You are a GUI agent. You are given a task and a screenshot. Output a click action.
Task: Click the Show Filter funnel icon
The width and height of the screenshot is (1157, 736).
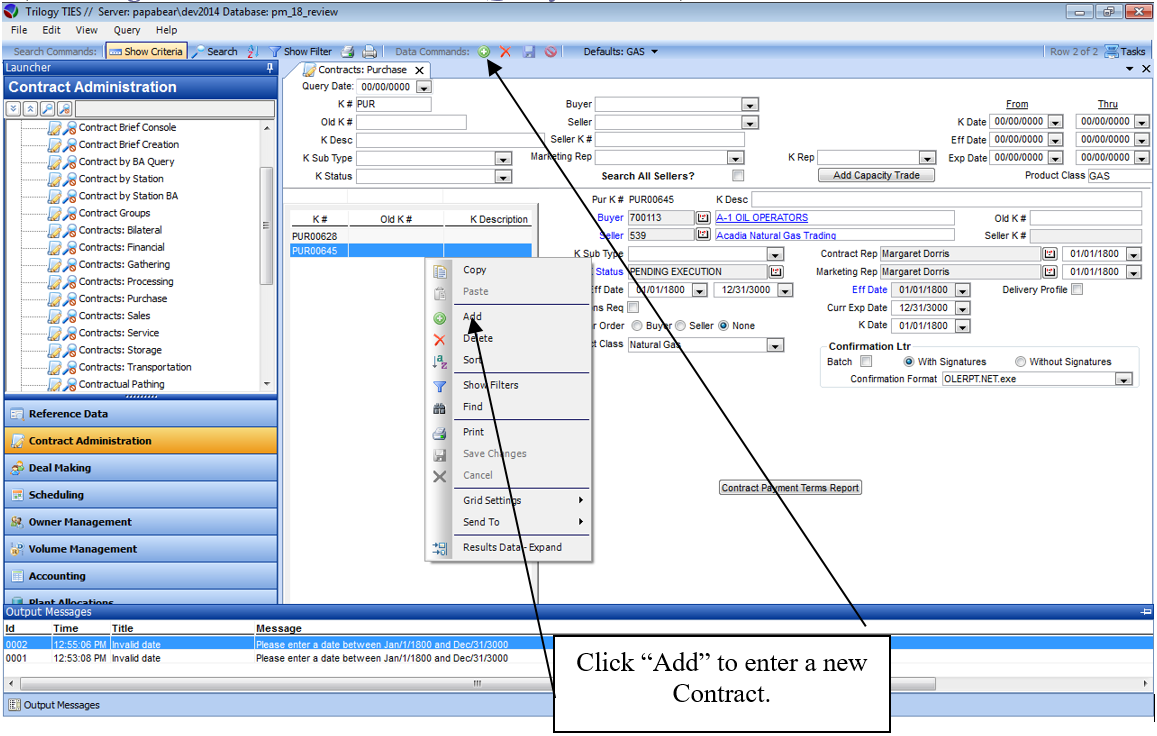pyautogui.click(x=274, y=52)
